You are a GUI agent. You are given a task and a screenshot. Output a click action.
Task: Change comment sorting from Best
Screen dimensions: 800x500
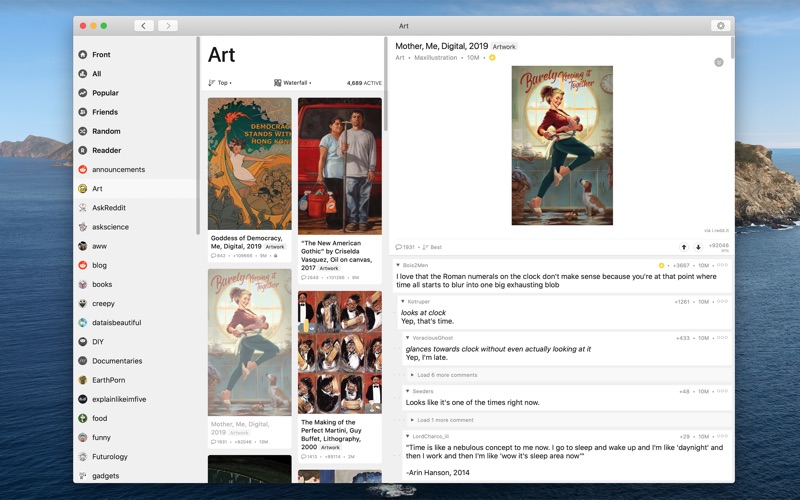432,247
